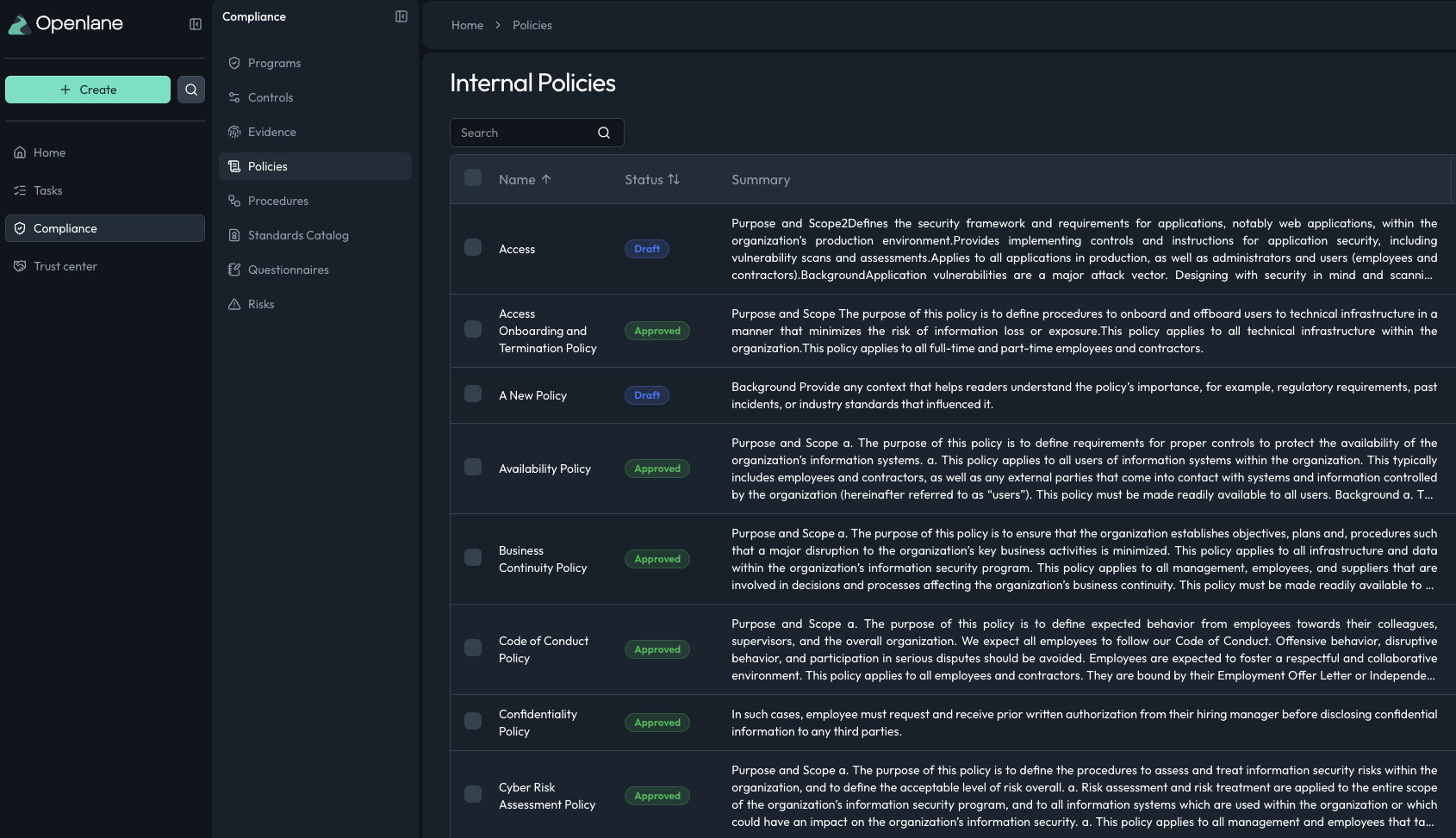Toggle the select-all policies checkbox
The height and width of the screenshot is (838, 1456).
pyautogui.click(x=473, y=178)
